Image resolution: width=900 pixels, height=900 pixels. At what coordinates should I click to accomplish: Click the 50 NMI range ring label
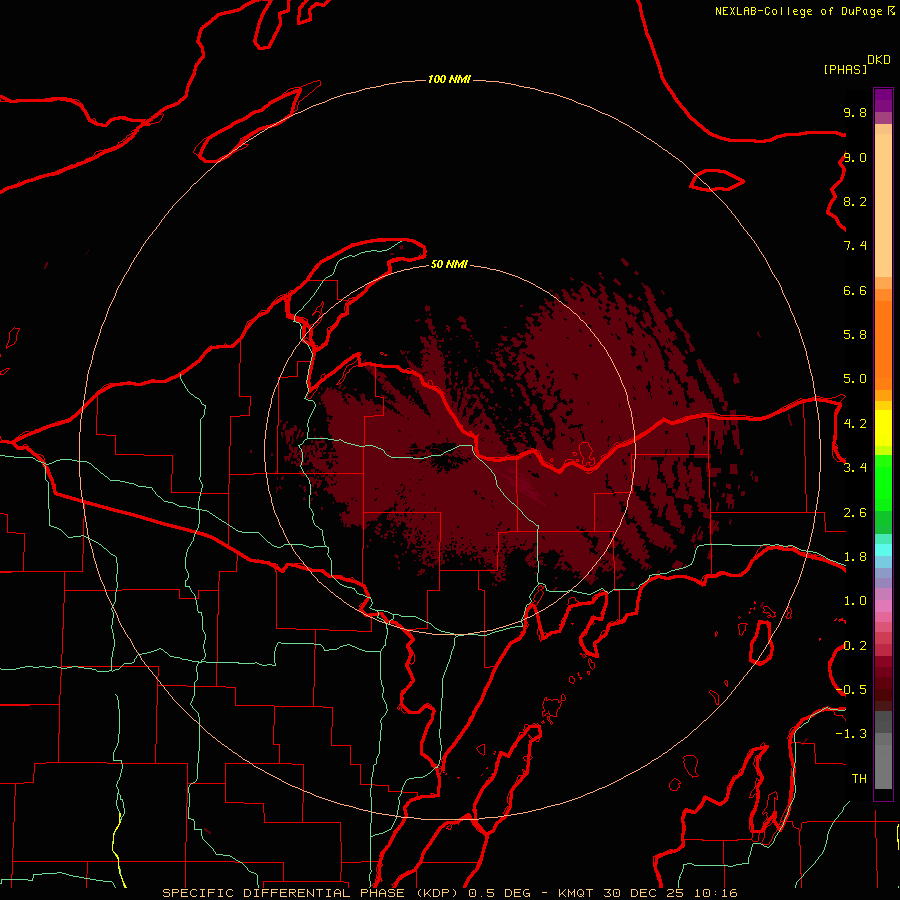pyautogui.click(x=449, y=264)
